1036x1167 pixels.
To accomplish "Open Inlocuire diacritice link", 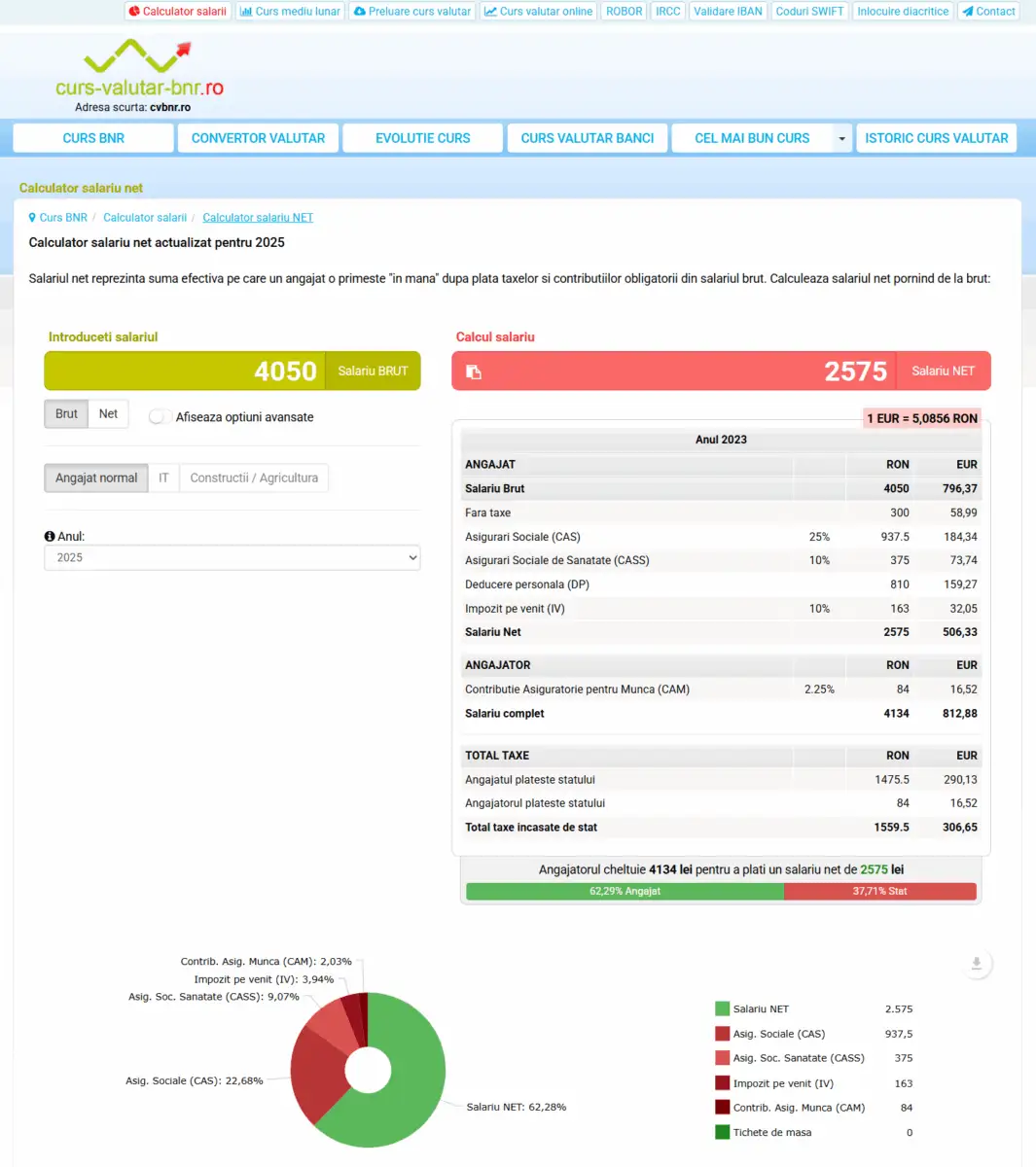I will tap(903, 12).
